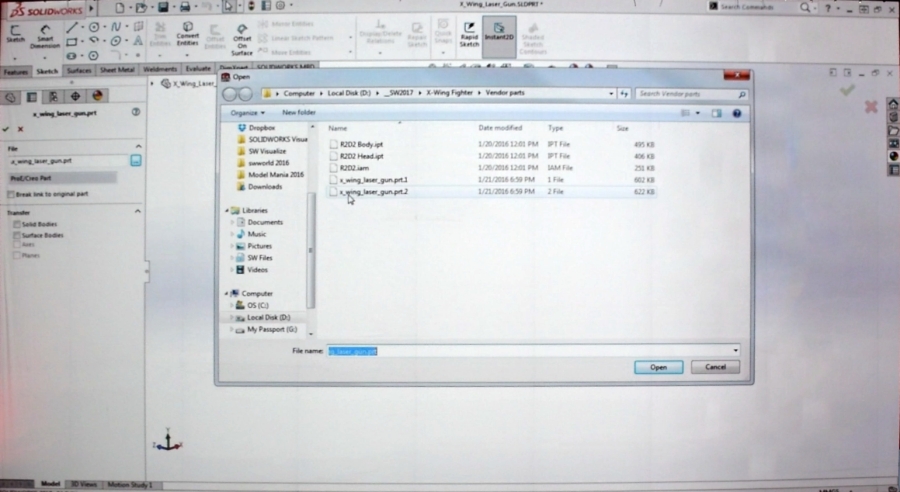Click the Print icon in SolidWorks toolbar
Image resolution: width=900 pixels, height=492 pixels.
(x=185, y=7)
